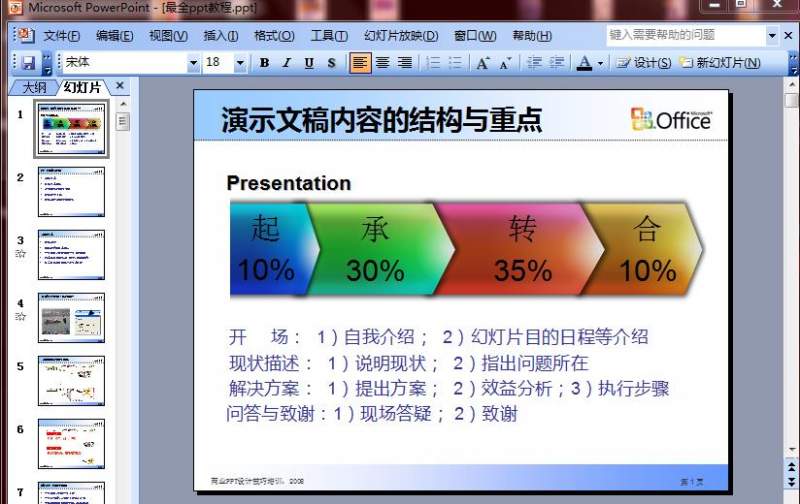
Task: Select slide 6 thumbnail
Action: pos(71,443)
